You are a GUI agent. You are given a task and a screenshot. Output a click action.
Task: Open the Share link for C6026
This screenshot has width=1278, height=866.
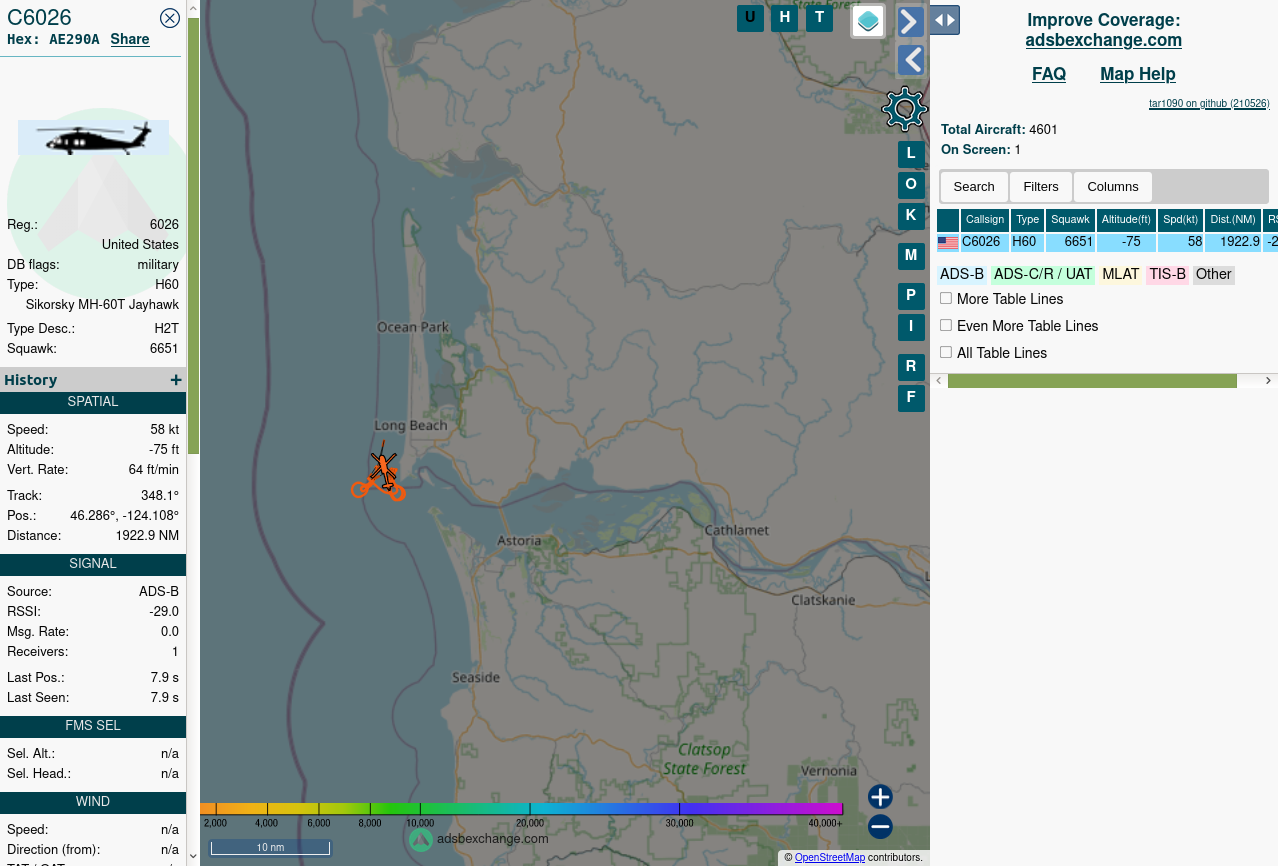130,39
